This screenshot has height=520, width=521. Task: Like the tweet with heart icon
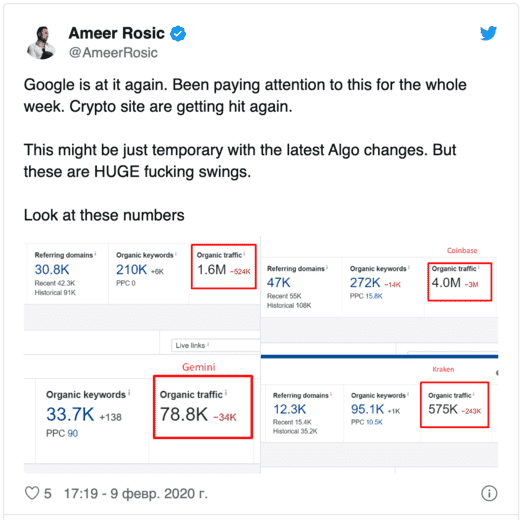[x=32, y=493]
